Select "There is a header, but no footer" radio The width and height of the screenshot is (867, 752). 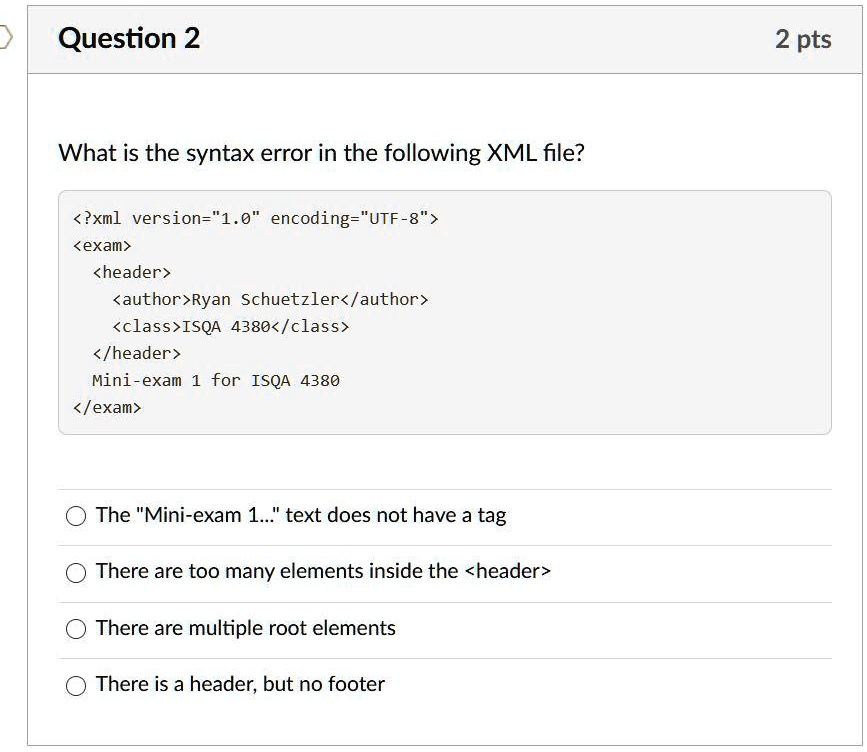coord(77,685)
